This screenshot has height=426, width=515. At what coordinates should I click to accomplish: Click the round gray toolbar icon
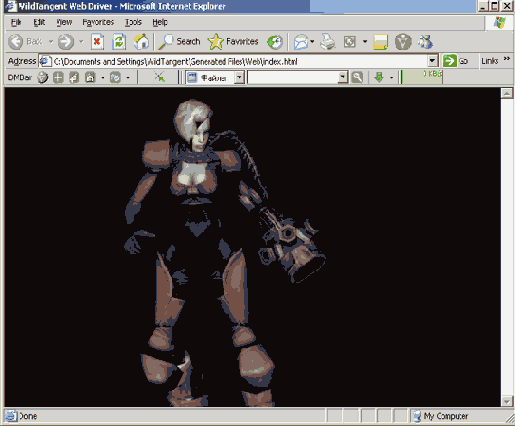click(x=403, y=42)
